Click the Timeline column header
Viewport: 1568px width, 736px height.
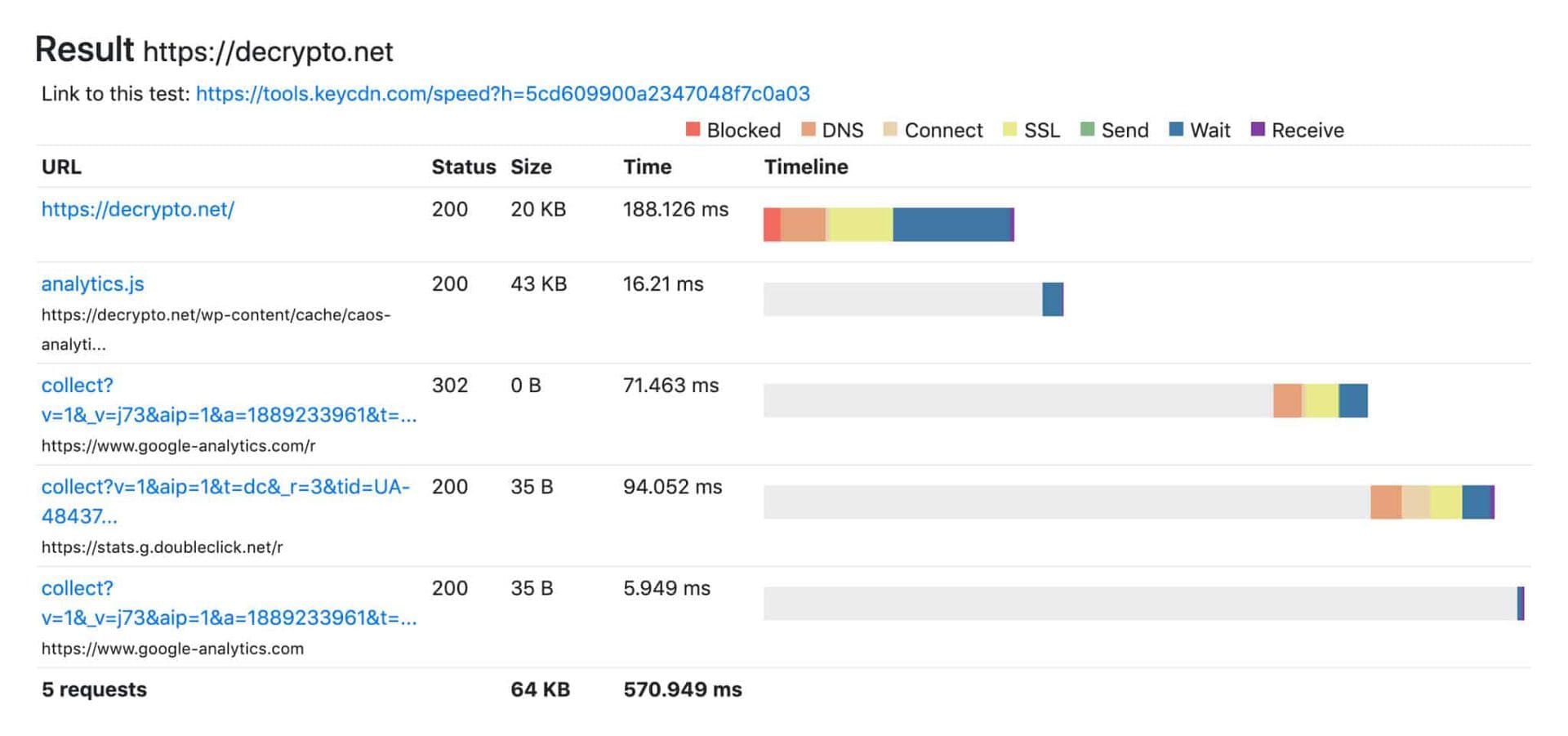point(806,167)
